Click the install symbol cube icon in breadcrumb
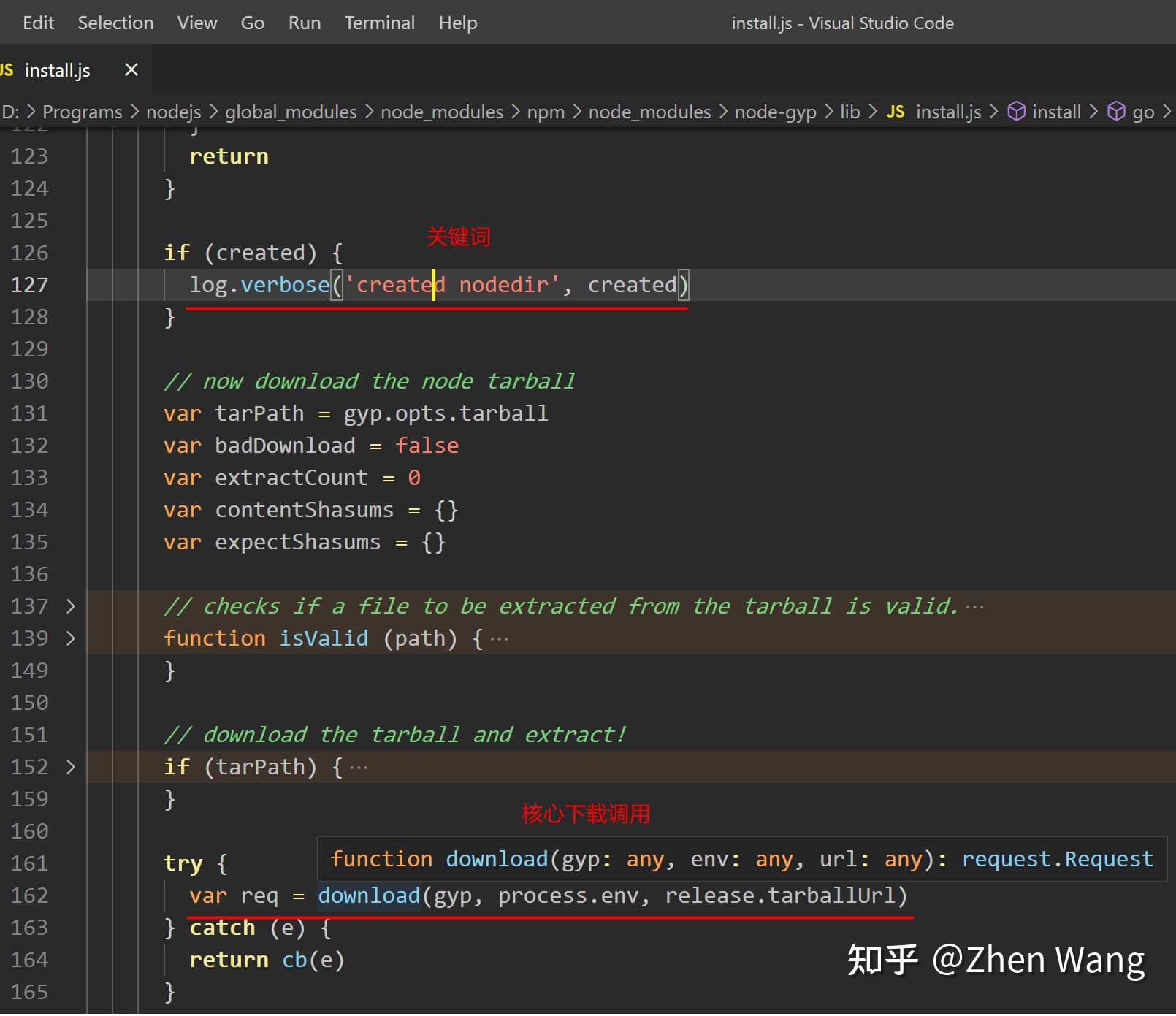The image size is (1176, 1016). pyautogui.click(x=1016, y=112)
